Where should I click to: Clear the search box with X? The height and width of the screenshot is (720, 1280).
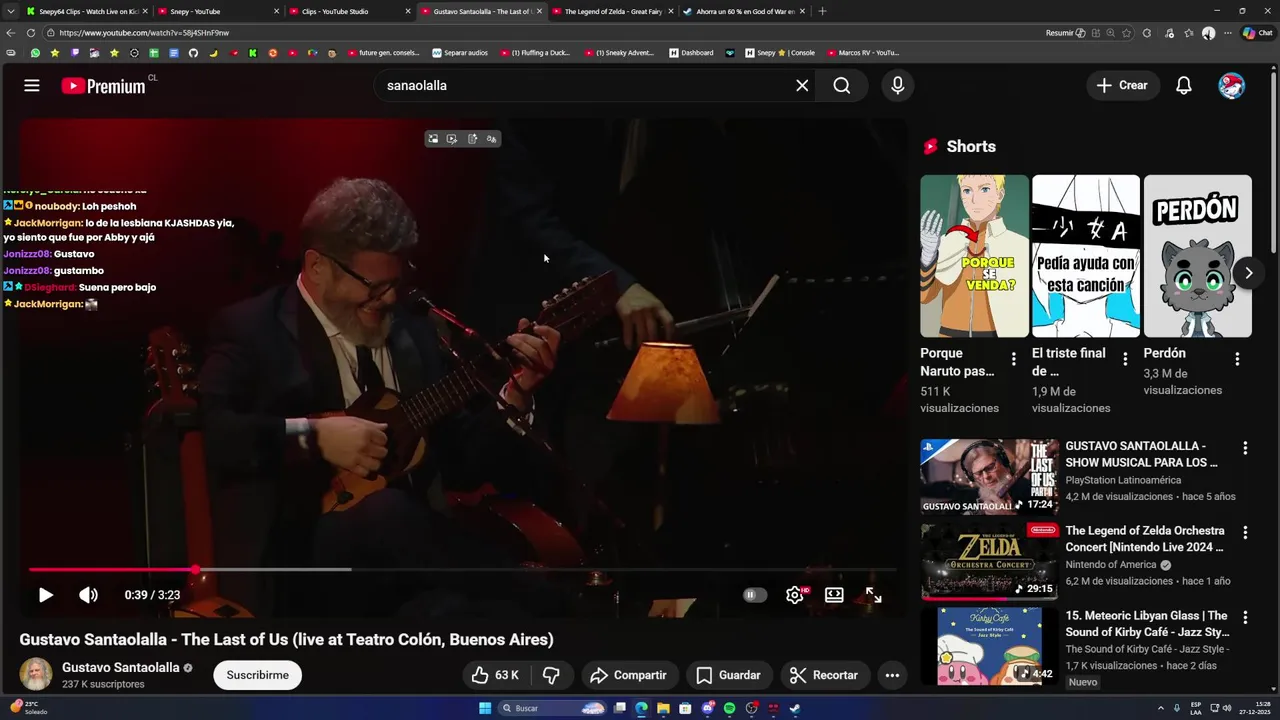coord(802,86)
